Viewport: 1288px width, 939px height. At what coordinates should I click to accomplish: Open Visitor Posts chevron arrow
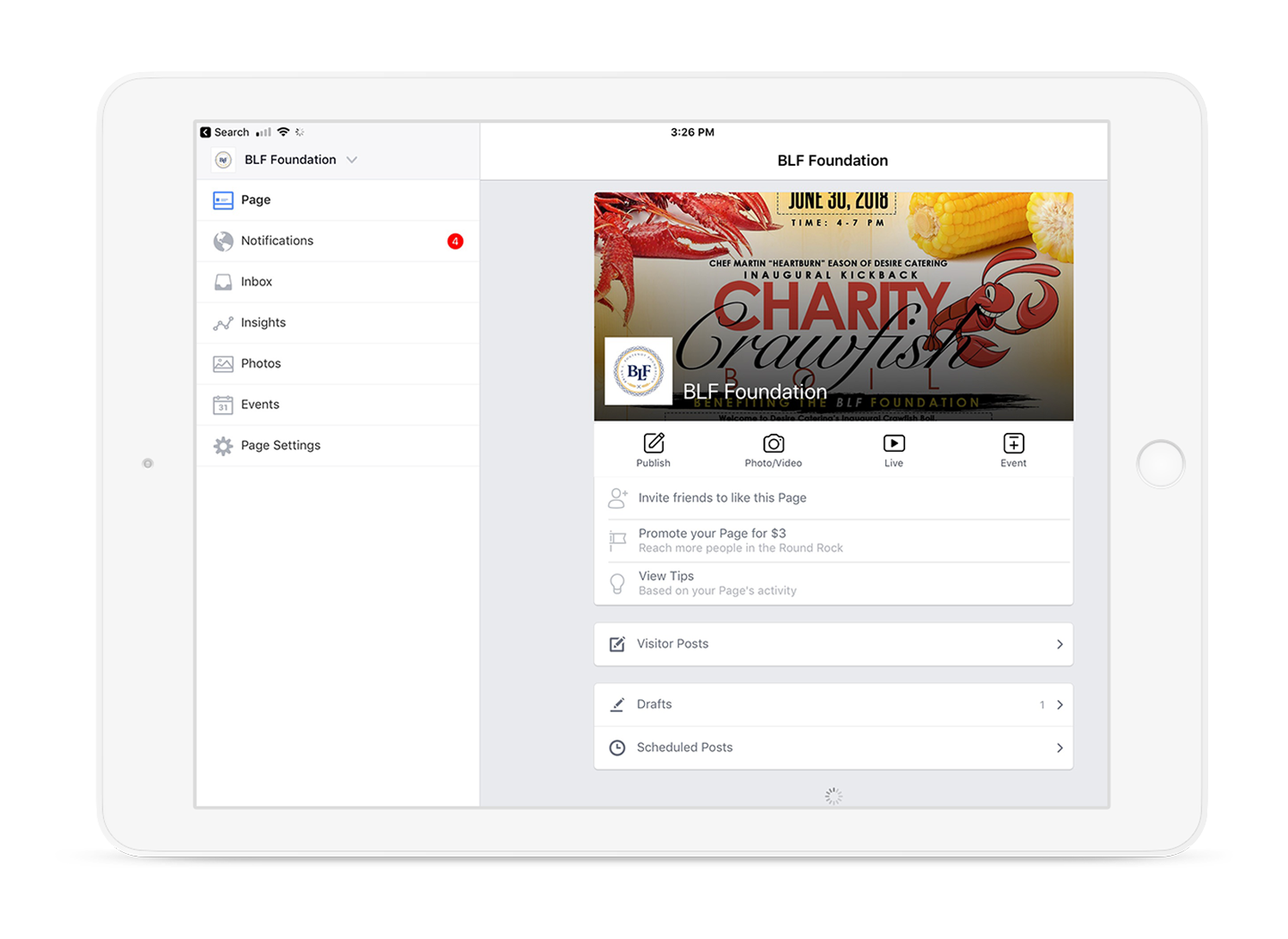[x=1060, y=644]
